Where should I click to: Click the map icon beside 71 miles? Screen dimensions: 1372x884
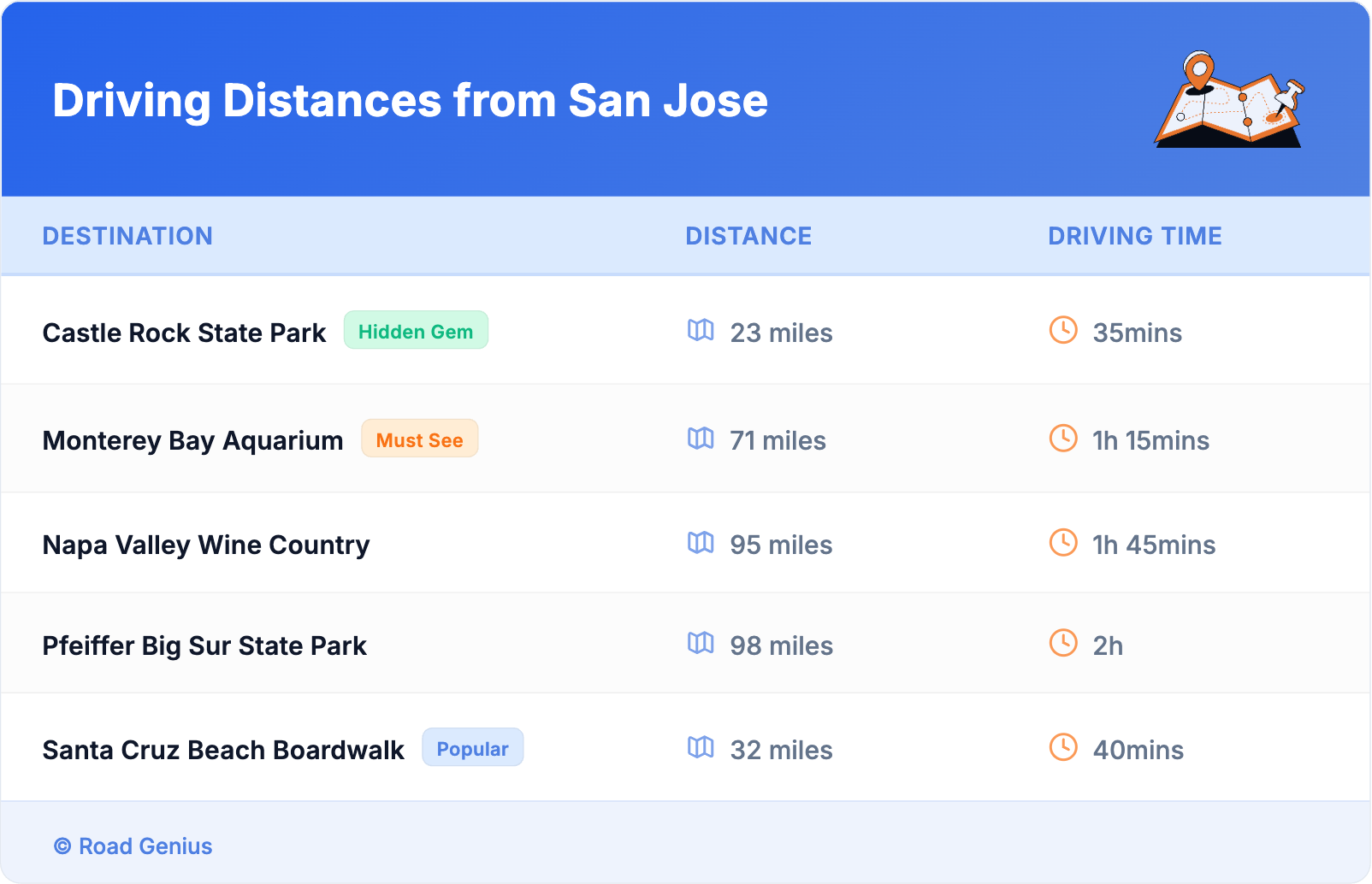[x=701, y=439]
